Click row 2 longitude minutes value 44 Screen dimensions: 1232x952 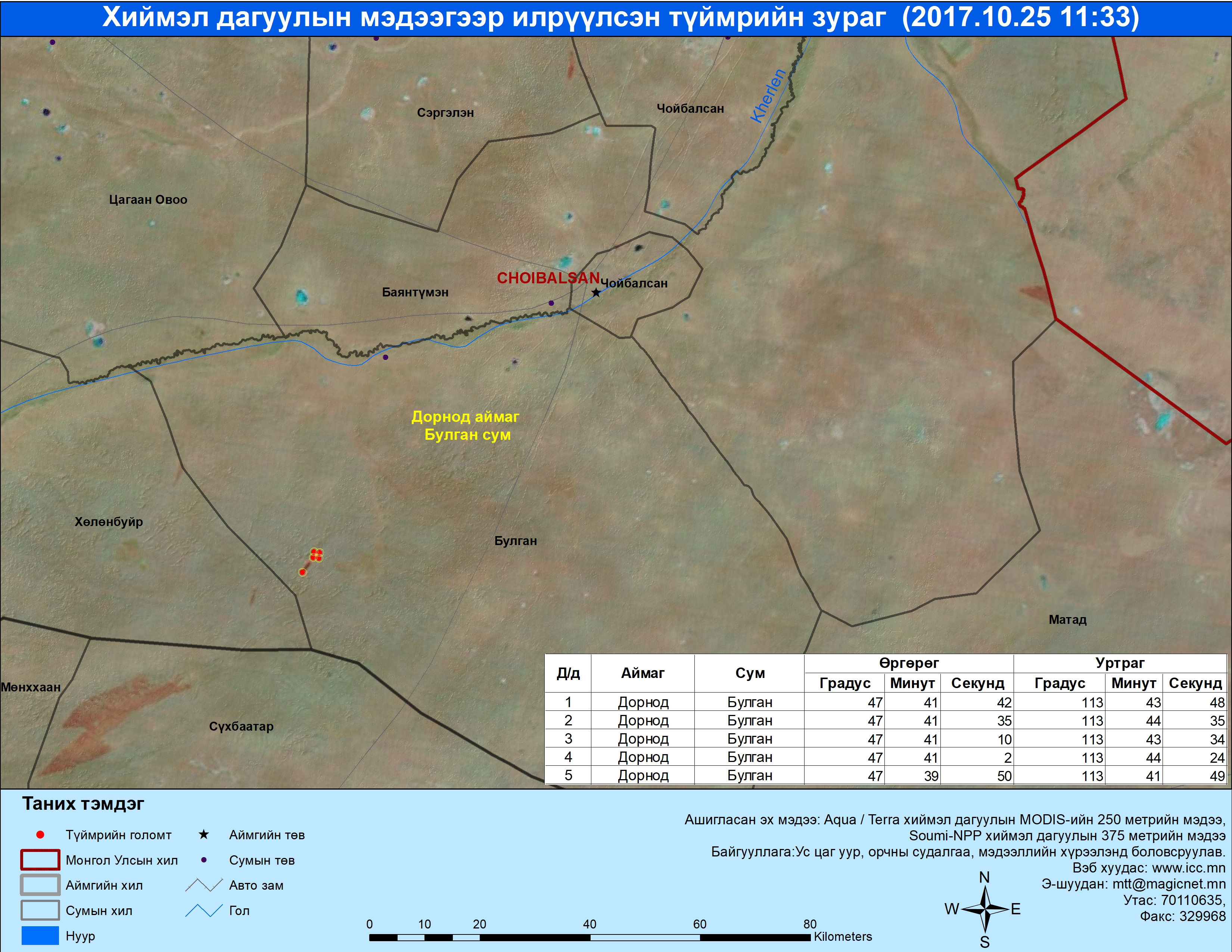coord(1153,721)
